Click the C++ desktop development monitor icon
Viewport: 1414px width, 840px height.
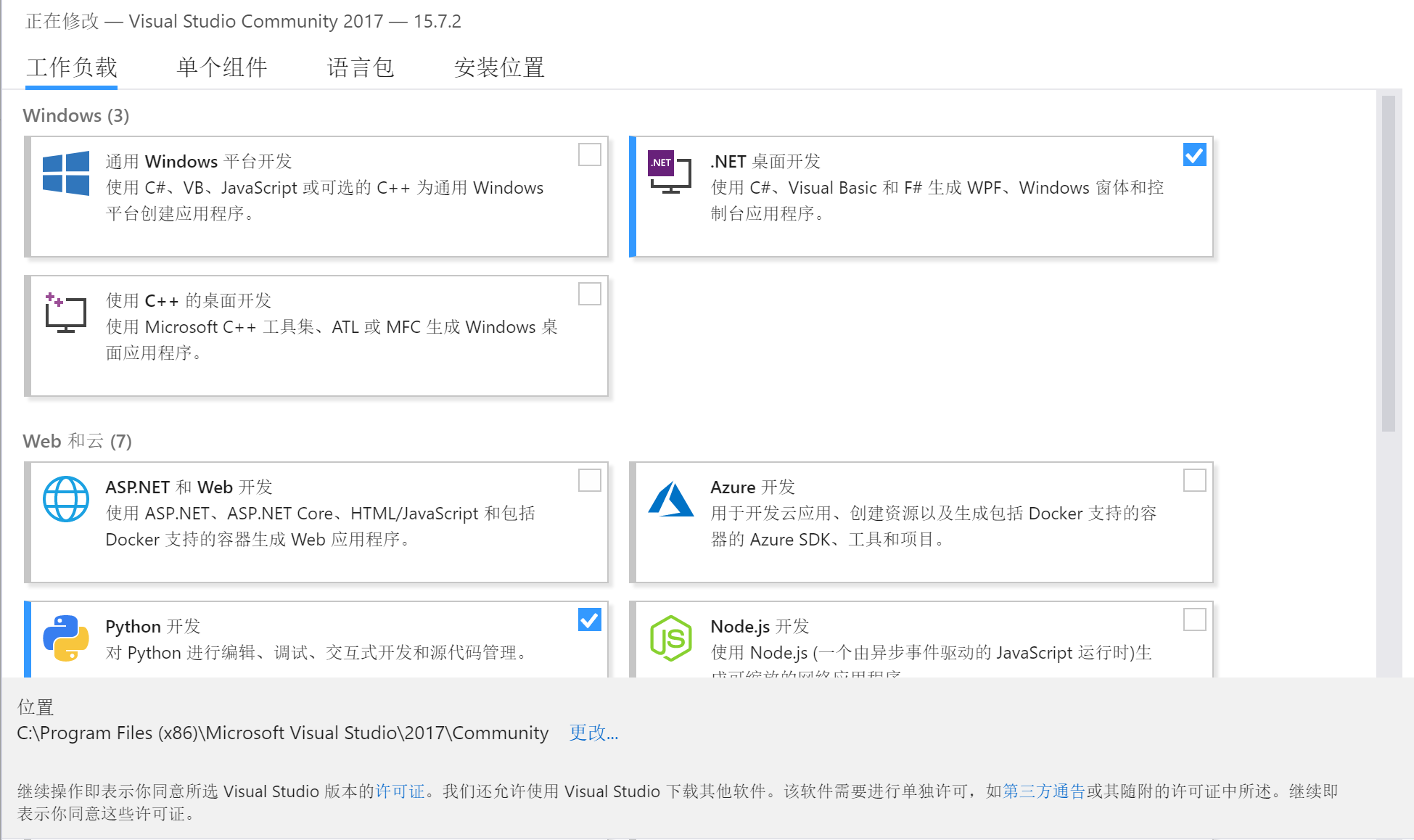(65, 313)
